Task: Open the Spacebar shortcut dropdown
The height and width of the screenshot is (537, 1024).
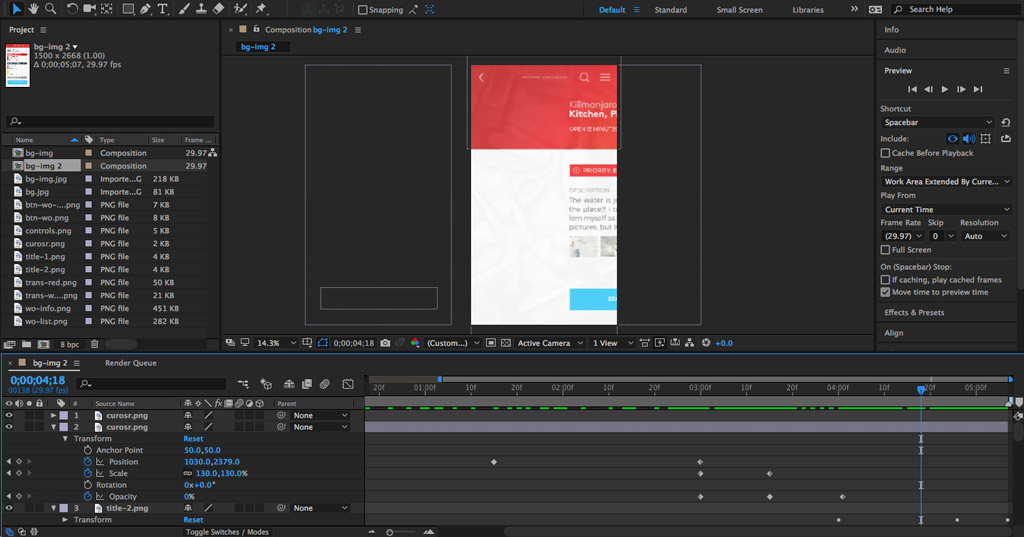Action: click(x=937, y=122)
